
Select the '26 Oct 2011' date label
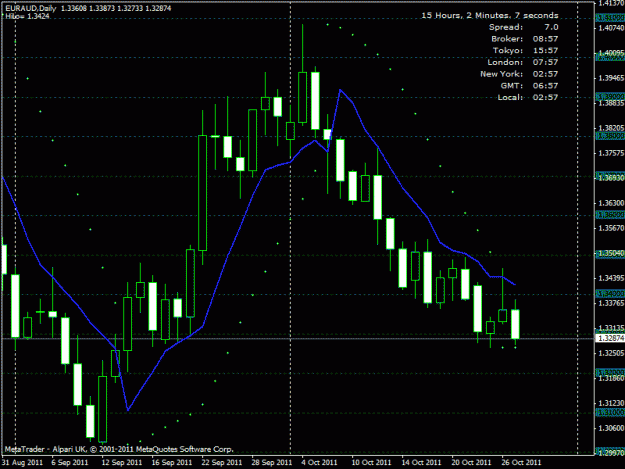521,463
